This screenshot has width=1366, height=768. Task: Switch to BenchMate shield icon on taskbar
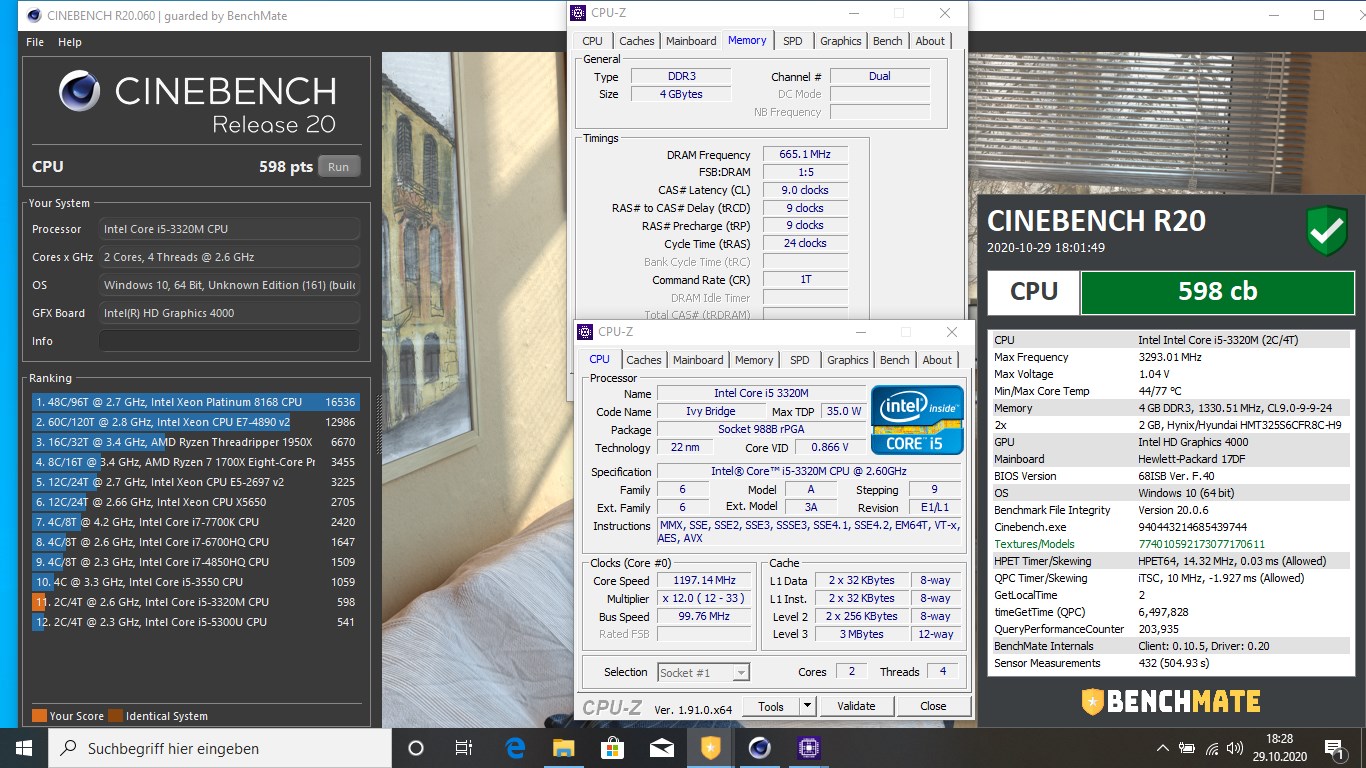tap(710, 748)
